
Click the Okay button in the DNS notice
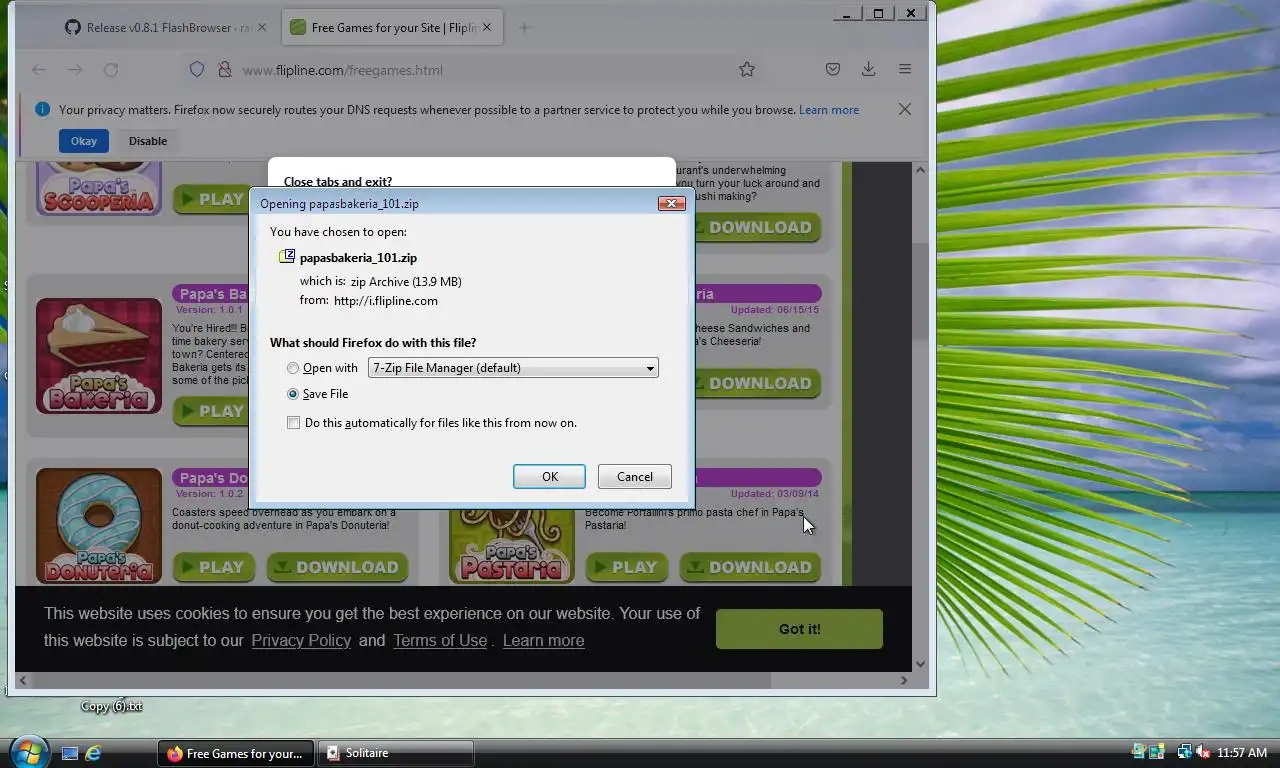pyautogui.click(x=84, y=141)
